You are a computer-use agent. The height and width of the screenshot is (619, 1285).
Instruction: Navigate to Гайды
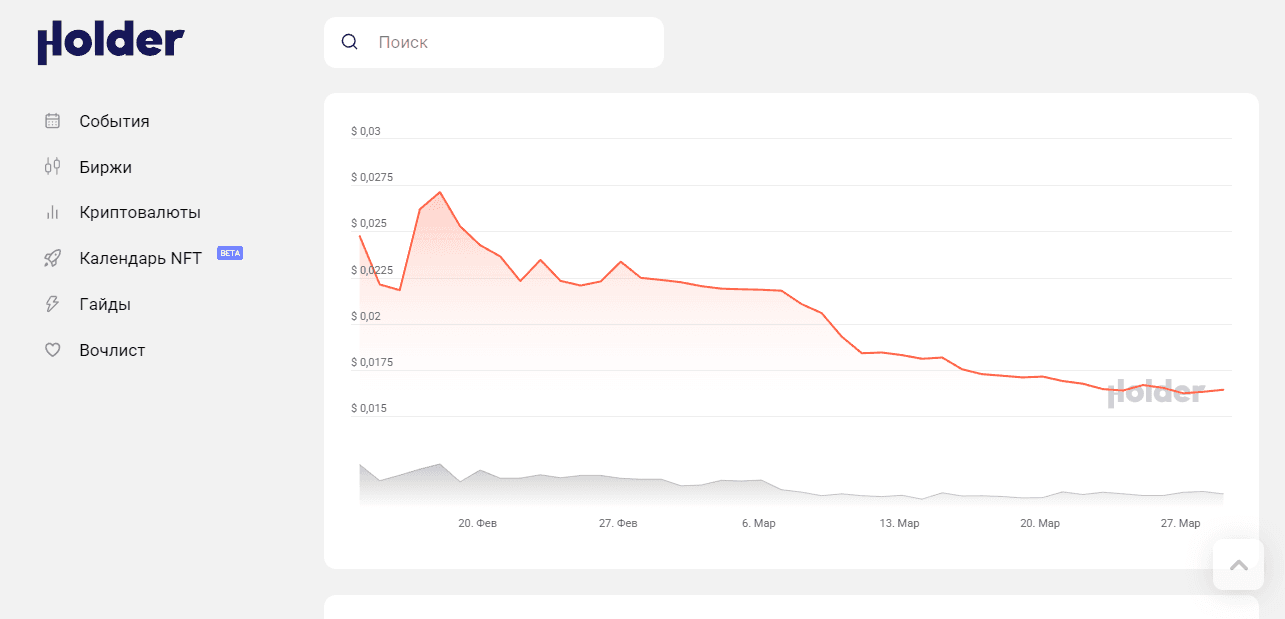coord(105,304)
